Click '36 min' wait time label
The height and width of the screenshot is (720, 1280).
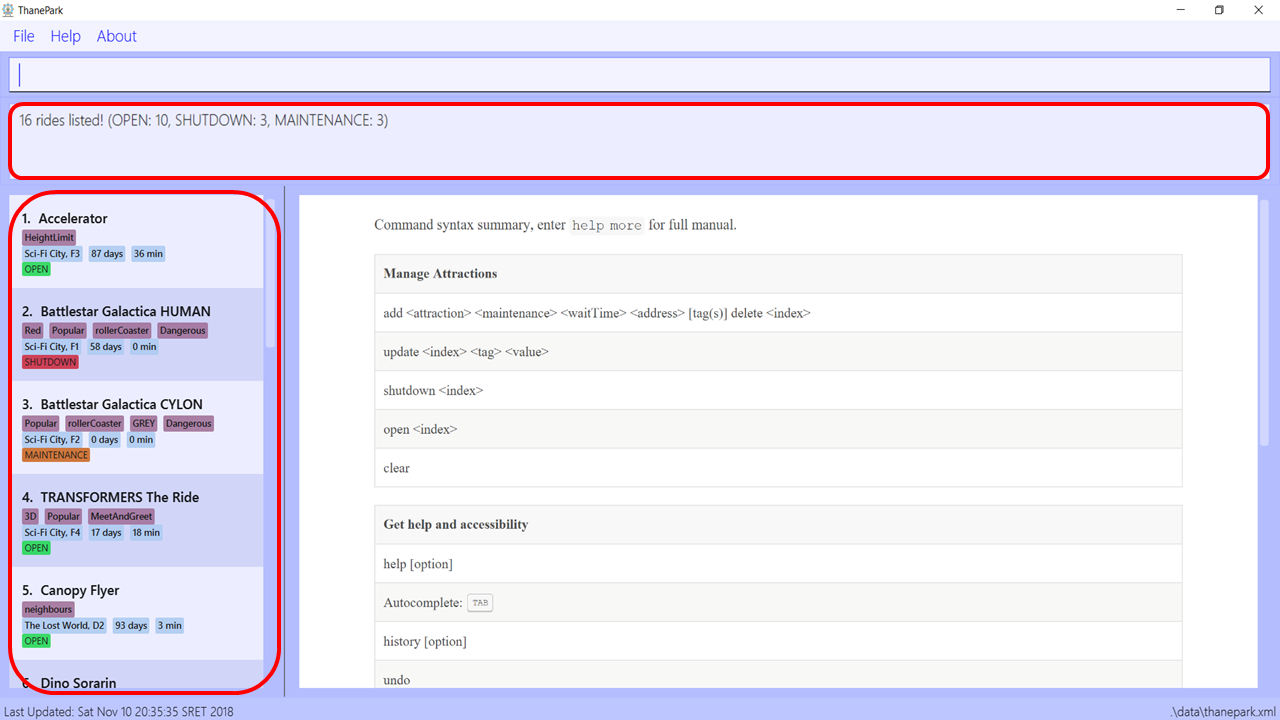[x=148, y=254]
